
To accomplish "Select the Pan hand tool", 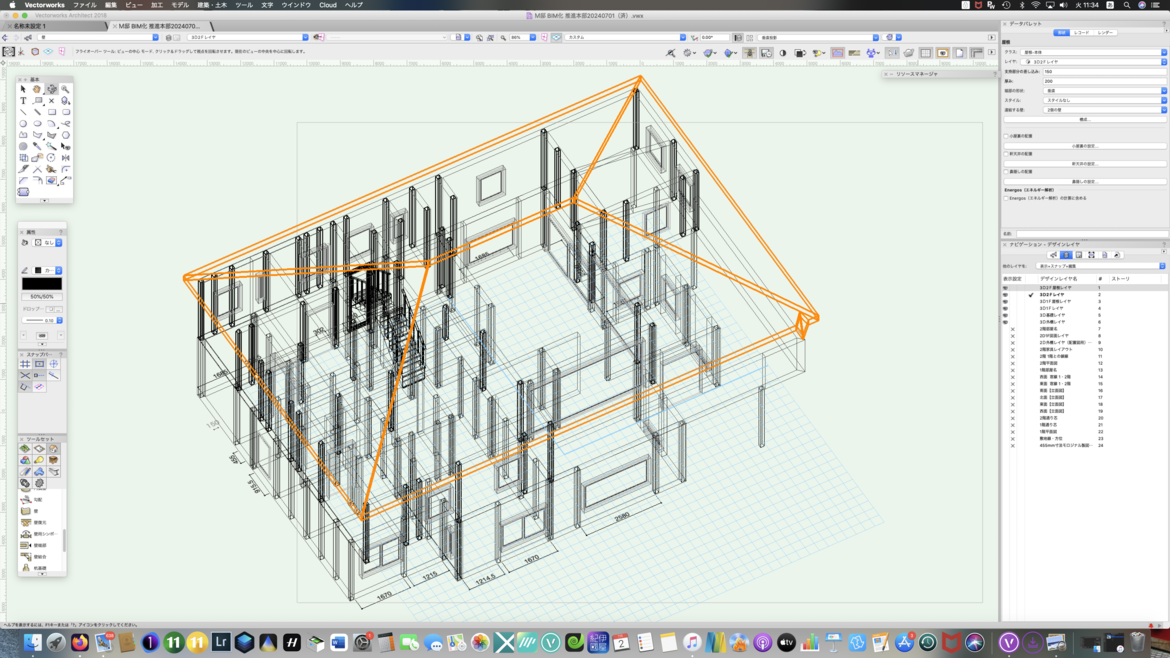I will tap(37, 89).
